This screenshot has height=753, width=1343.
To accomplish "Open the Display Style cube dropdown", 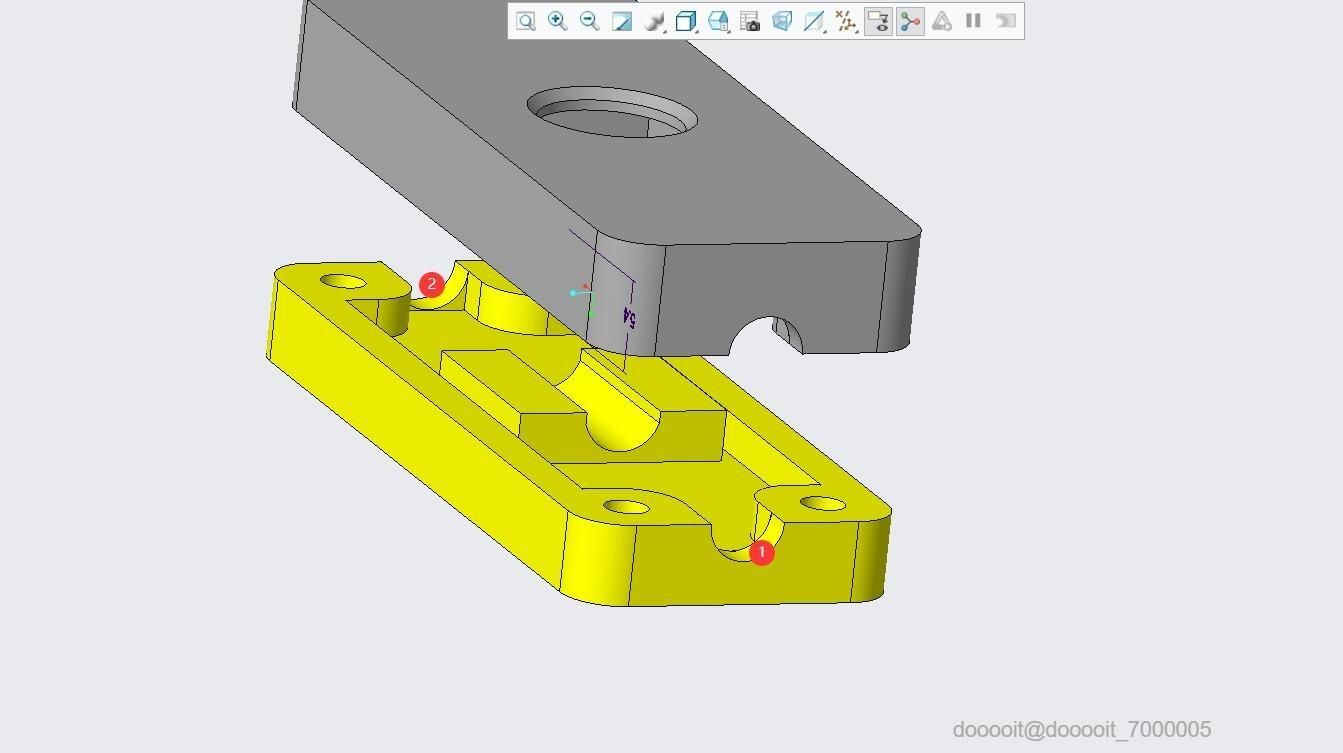I will 686,21.
